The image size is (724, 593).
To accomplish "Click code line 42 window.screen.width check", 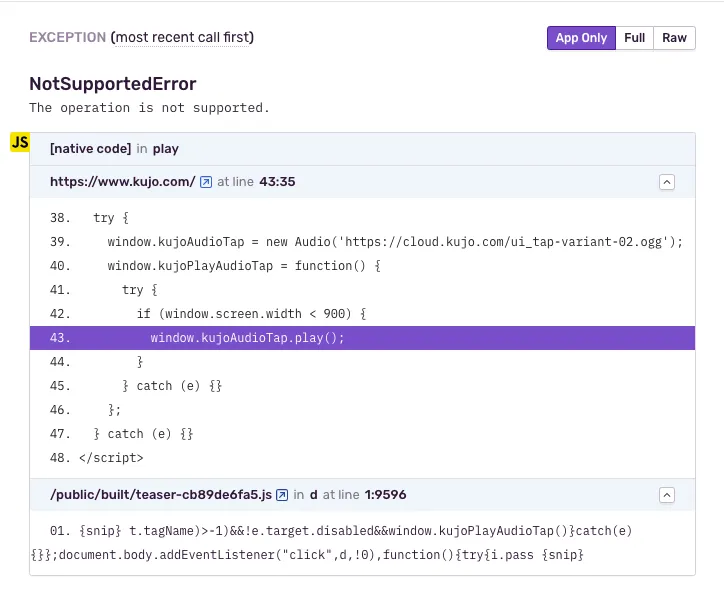I will pyautogui.click(x=251, y=314).
